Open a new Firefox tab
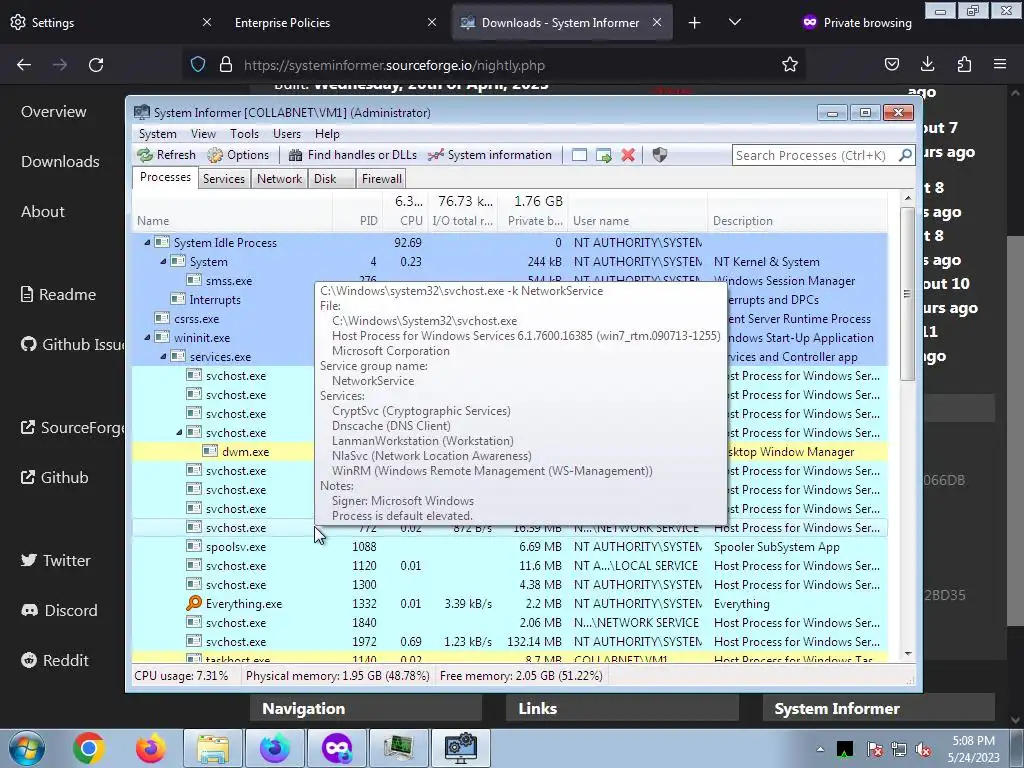Viewport: 1024px width, 768px height. [x=694, y=23]
